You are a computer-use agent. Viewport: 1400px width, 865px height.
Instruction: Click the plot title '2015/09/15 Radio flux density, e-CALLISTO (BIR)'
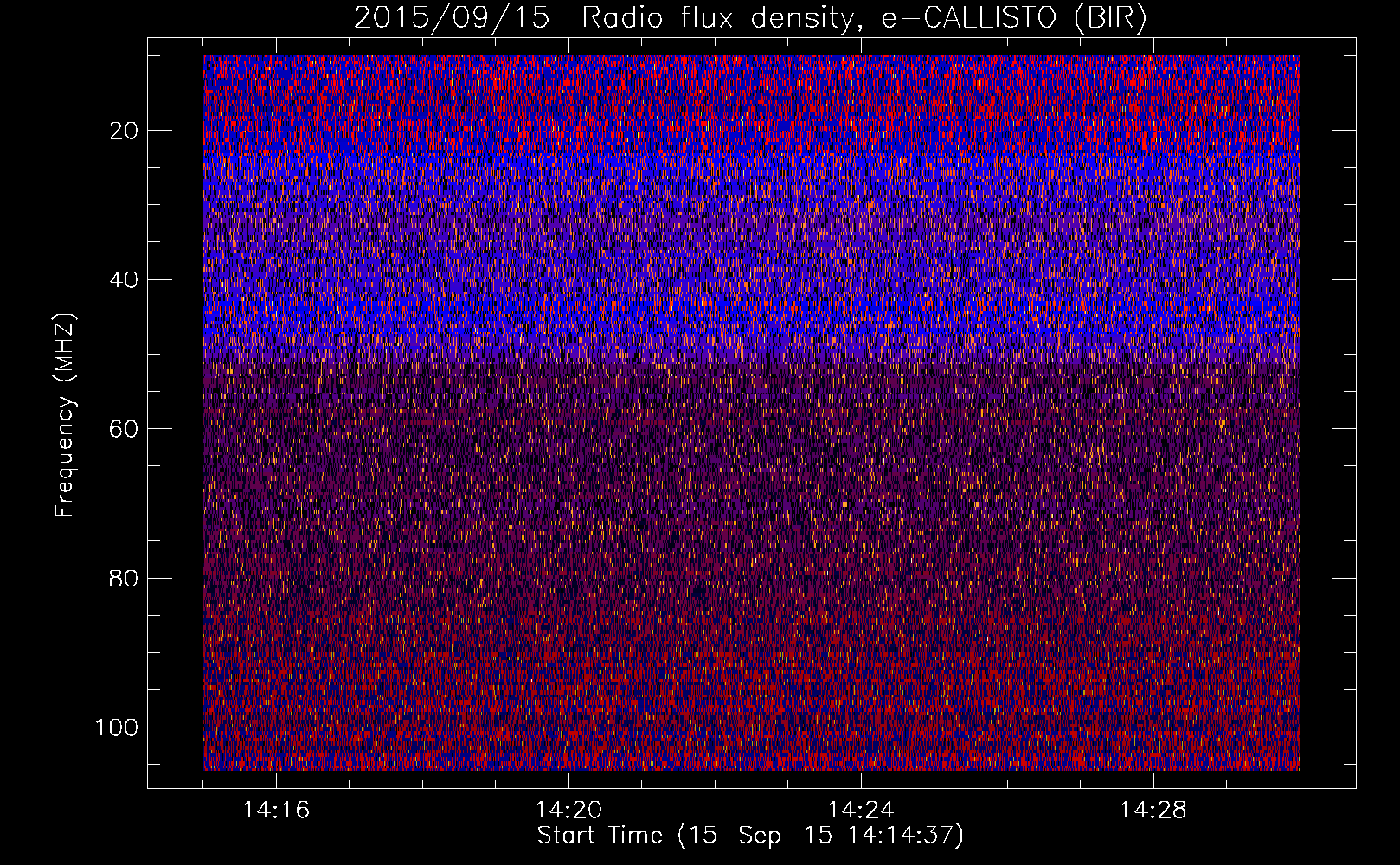pos(750,18)
